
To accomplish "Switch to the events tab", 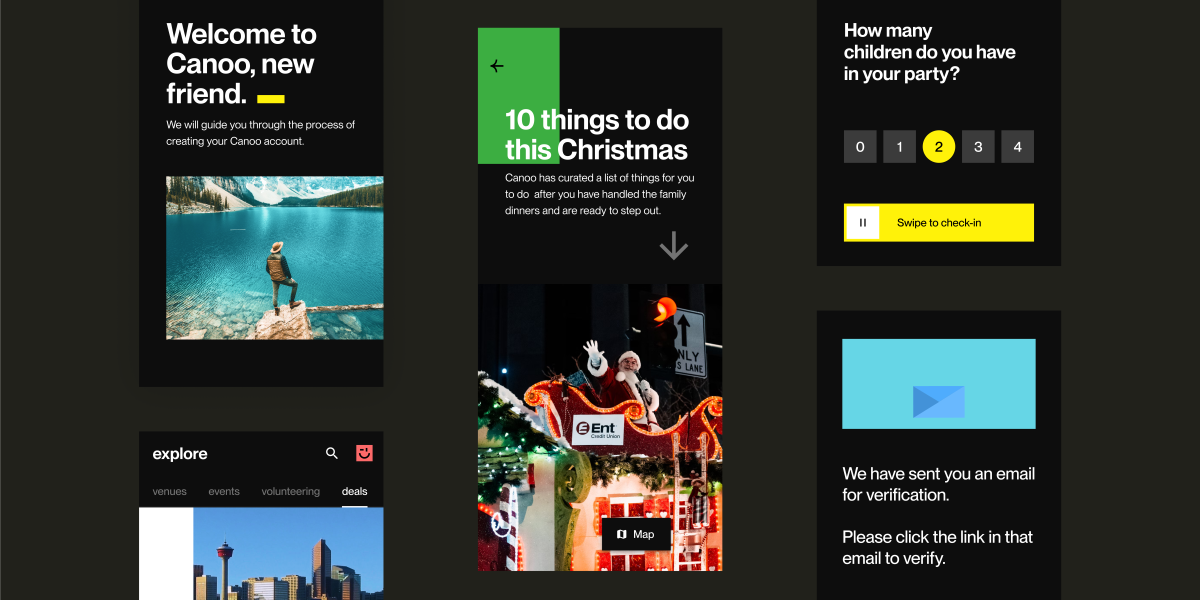I will (x=224, y=491).
